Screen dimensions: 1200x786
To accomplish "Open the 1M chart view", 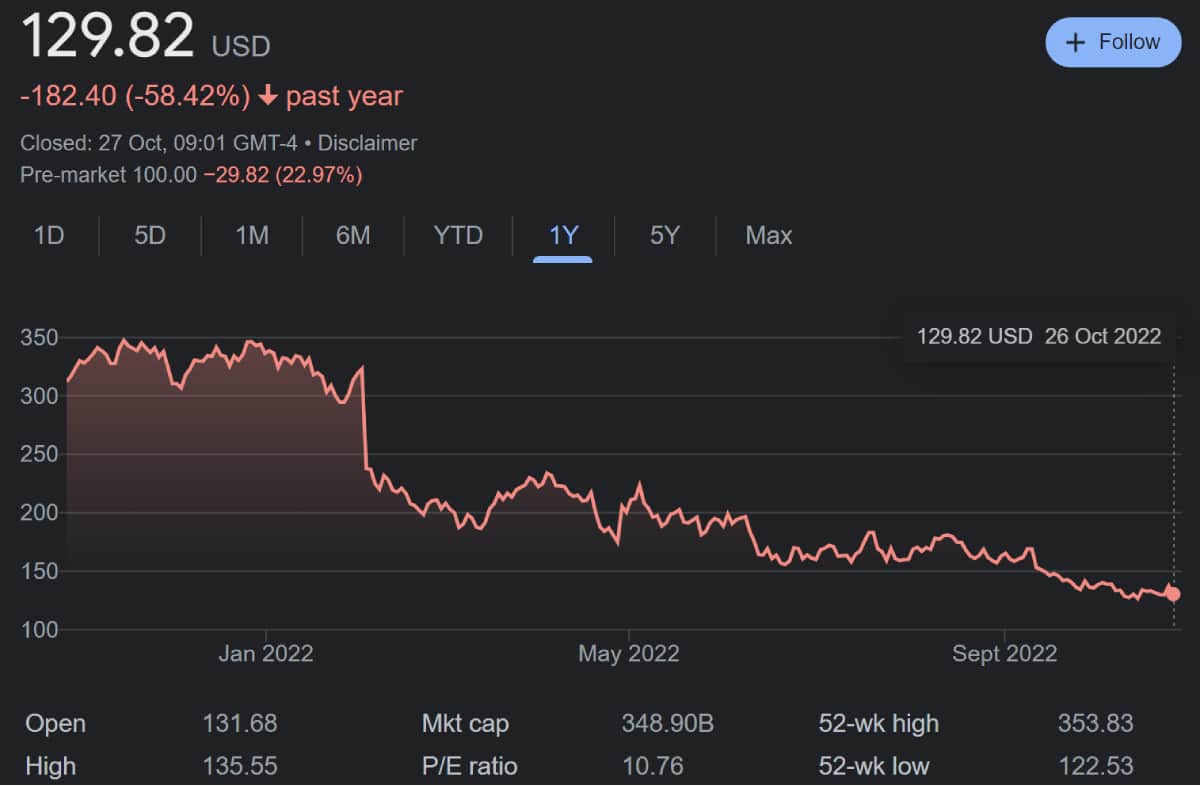I will coord(251,236).
